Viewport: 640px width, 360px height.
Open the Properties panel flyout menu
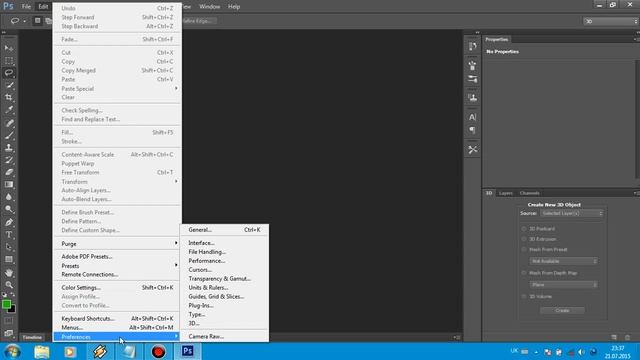pyautogui.click(x=636, y=39)
